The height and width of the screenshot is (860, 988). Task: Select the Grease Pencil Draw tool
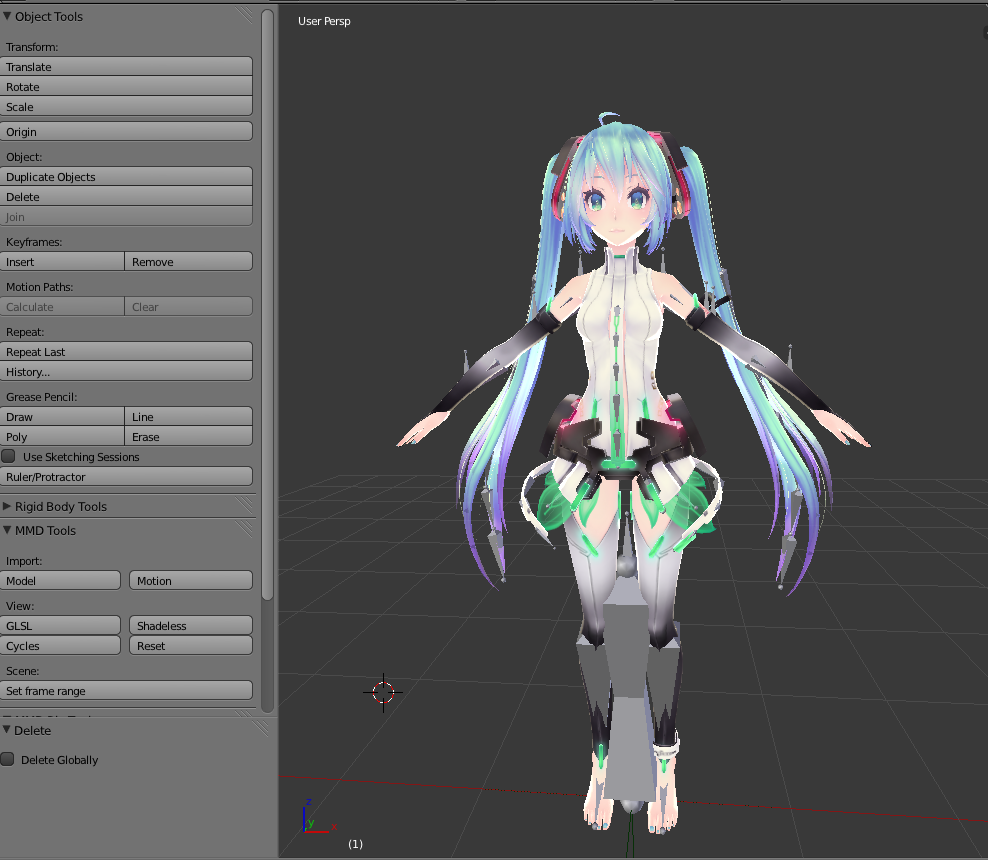pos(63,416)
